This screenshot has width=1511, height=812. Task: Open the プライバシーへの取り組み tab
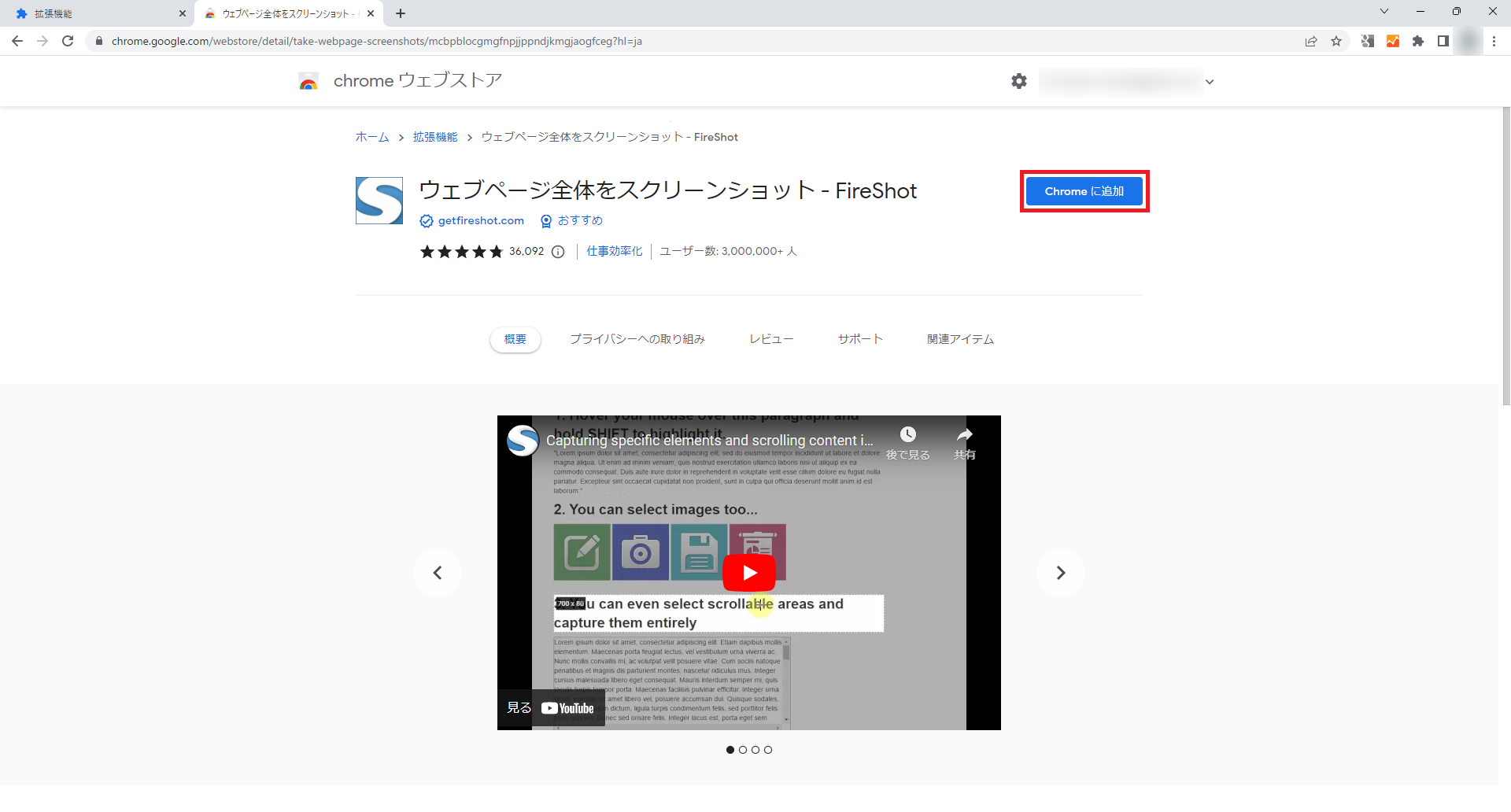coord(637,339)
